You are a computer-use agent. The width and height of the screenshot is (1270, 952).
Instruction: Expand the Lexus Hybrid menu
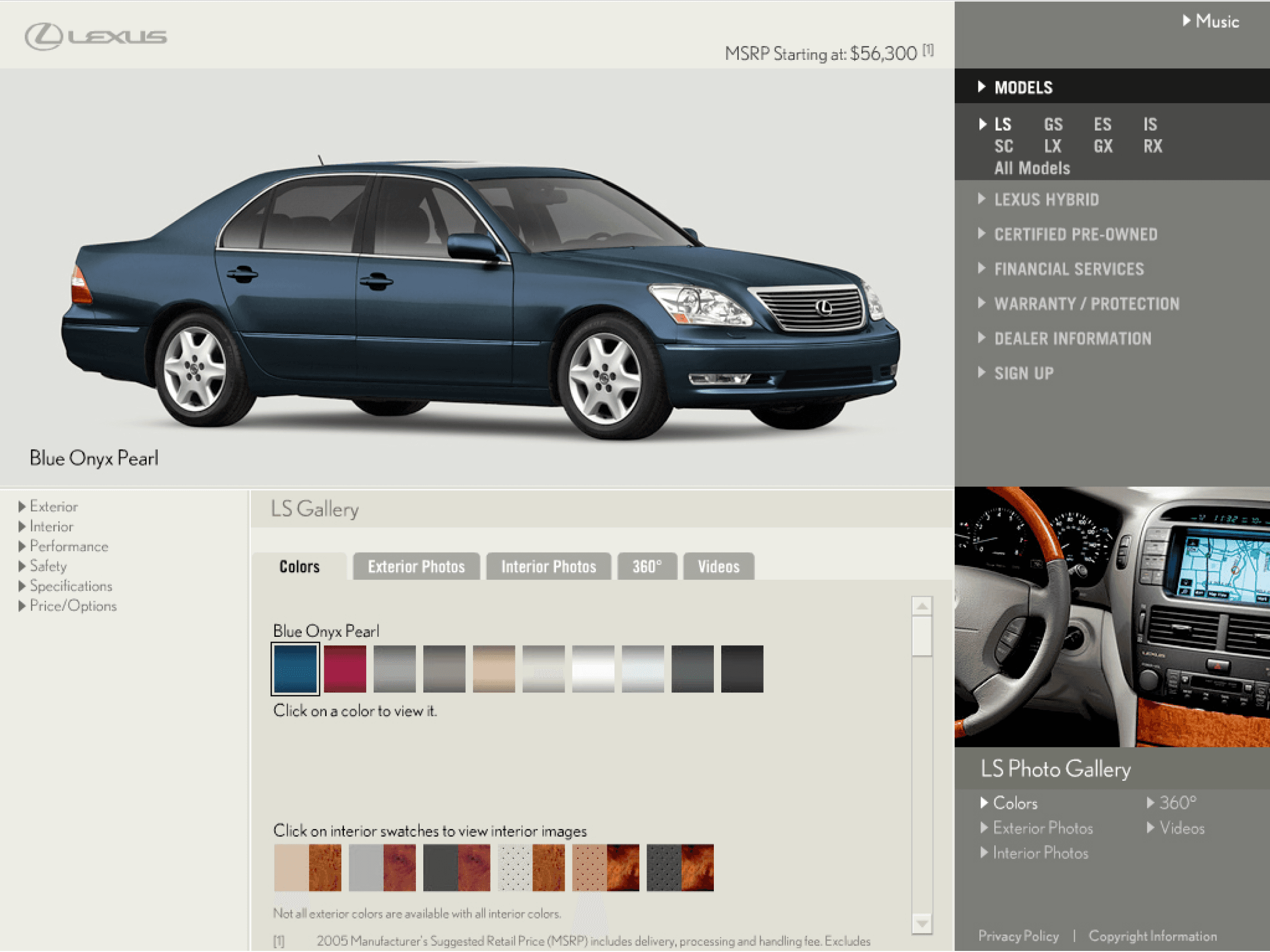(x=1046, y=200)
